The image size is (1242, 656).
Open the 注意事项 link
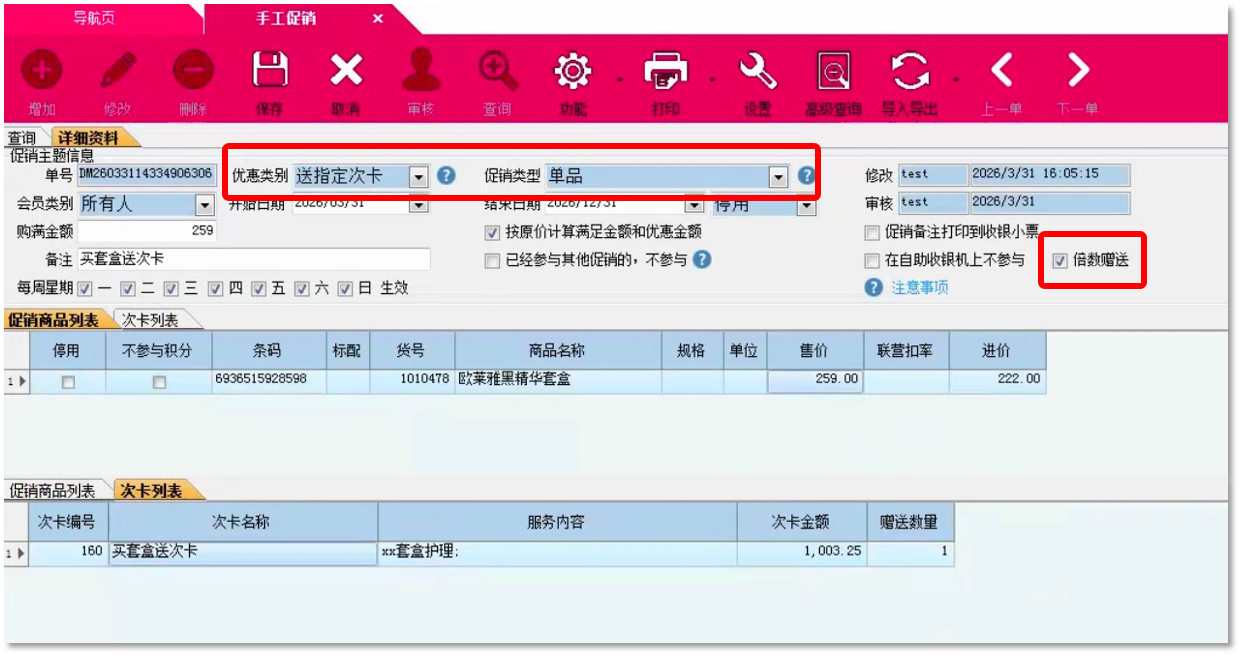coord(920,288)
